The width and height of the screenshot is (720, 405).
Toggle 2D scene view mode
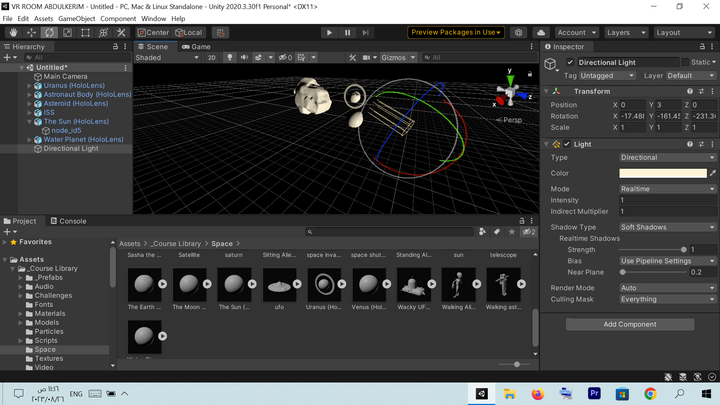[212, 58]
